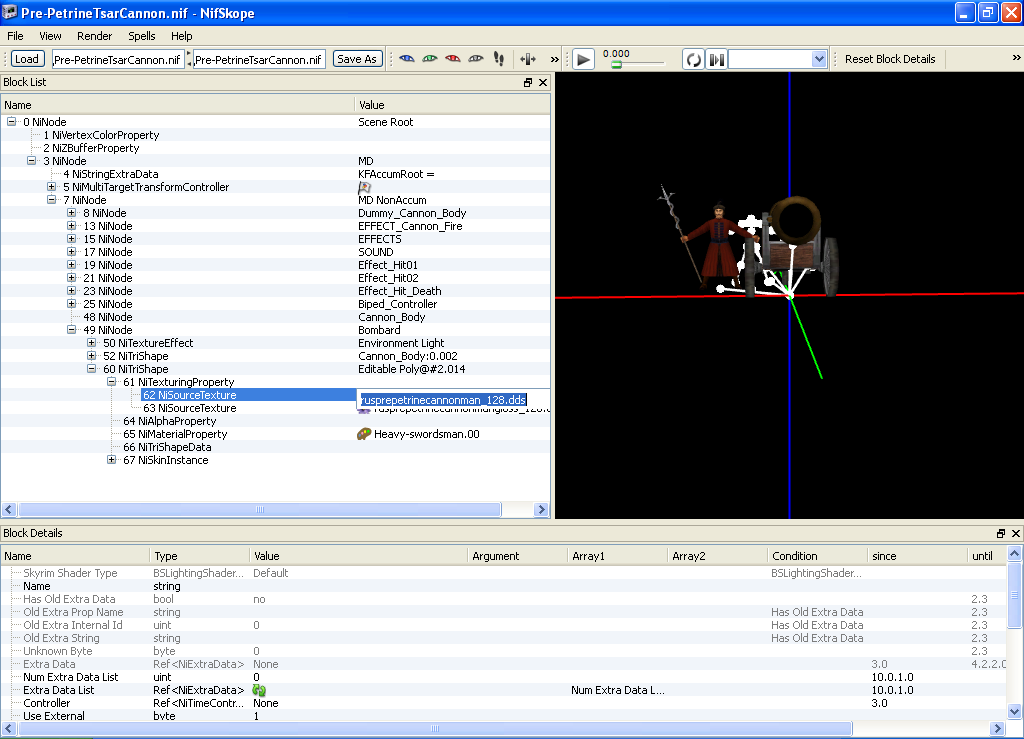Switch to the User view gray eye icon
This screenshot has width=1024, height=739.
[x=476, y=59]
